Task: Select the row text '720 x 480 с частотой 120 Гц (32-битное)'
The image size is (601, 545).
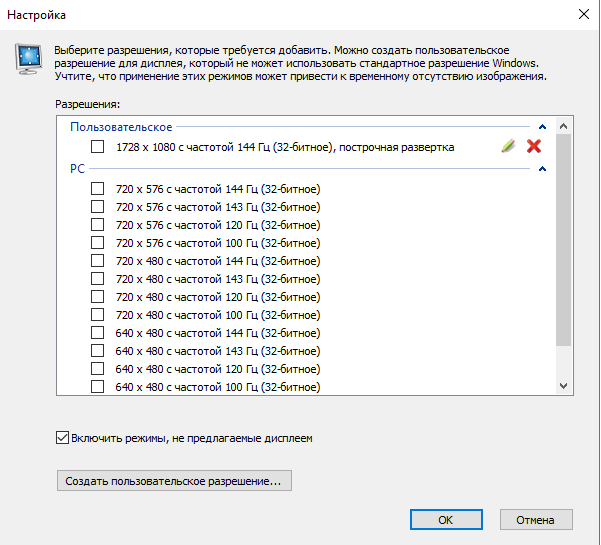Action: [x=218, y=297]
